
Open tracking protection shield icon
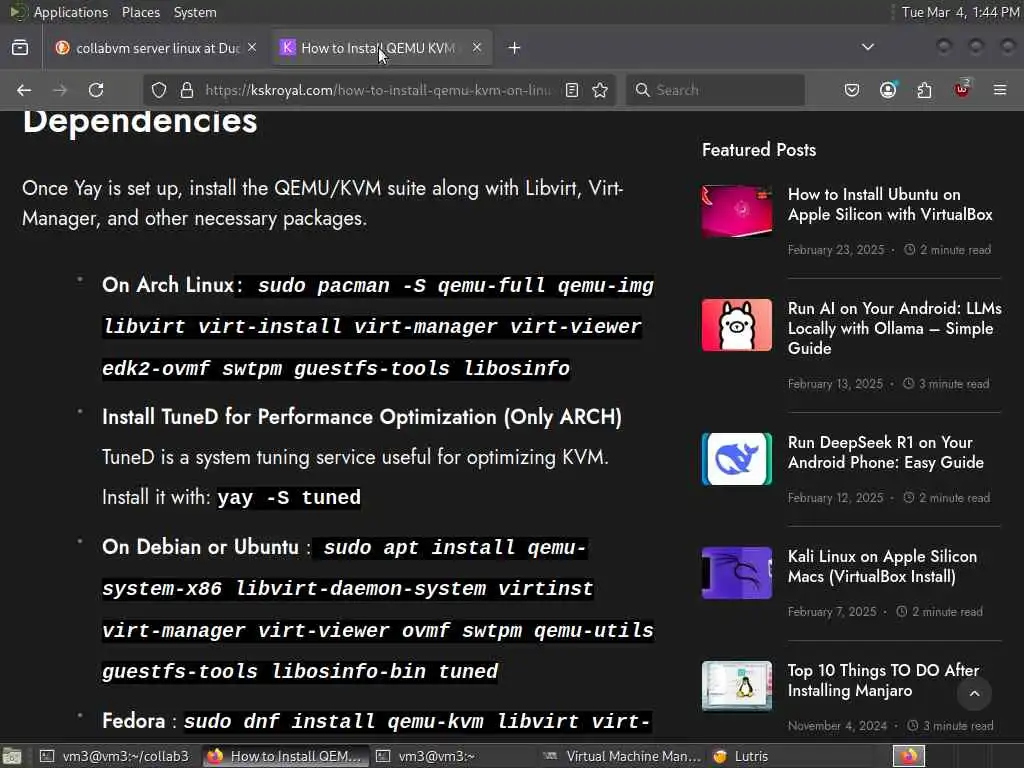(159, 90)
